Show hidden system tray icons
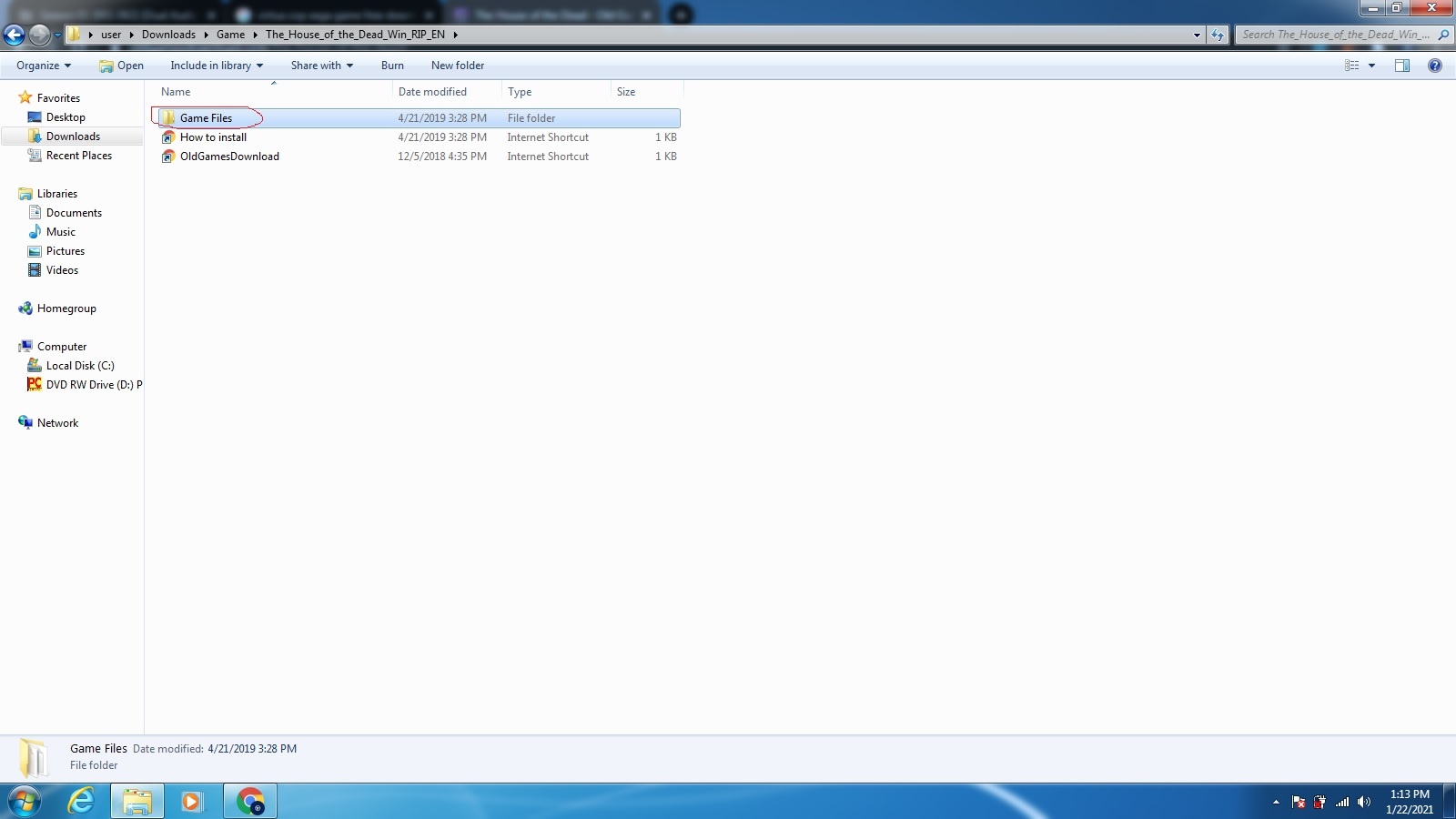The width and height of the screenshot is (1456, 819). click(1276, 802)
